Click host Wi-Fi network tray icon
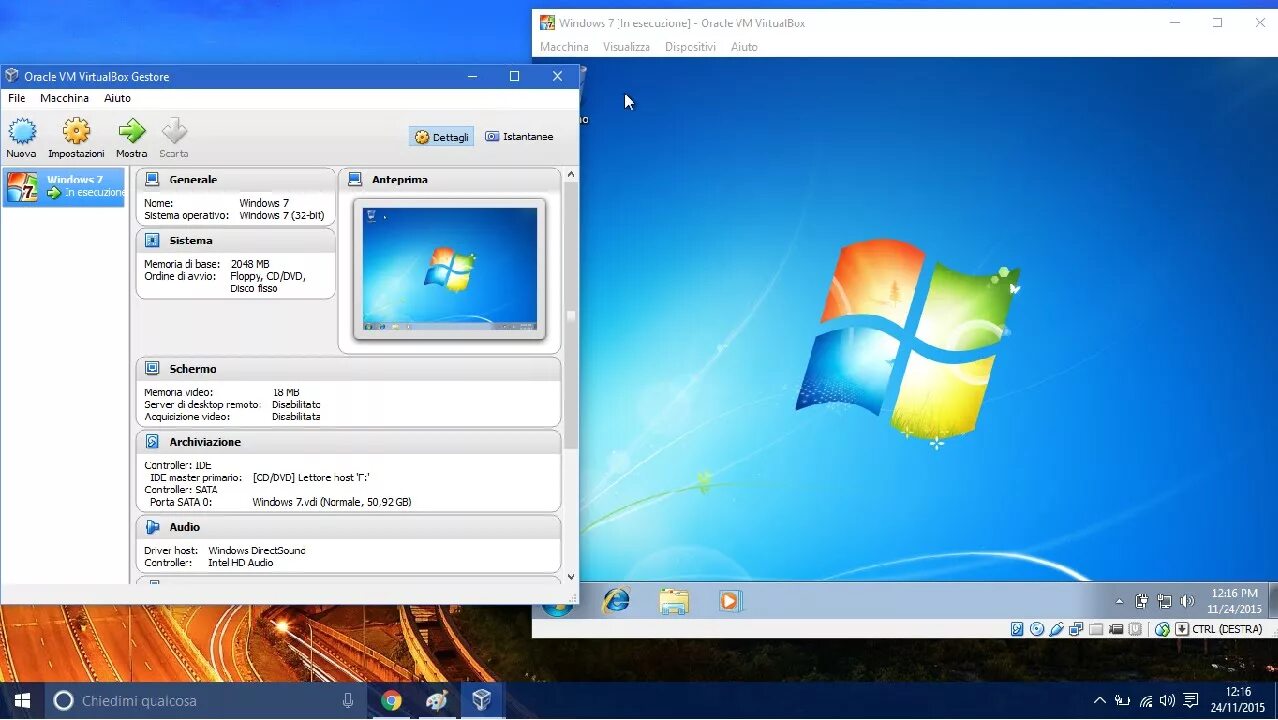 (x=1146, y=701)
